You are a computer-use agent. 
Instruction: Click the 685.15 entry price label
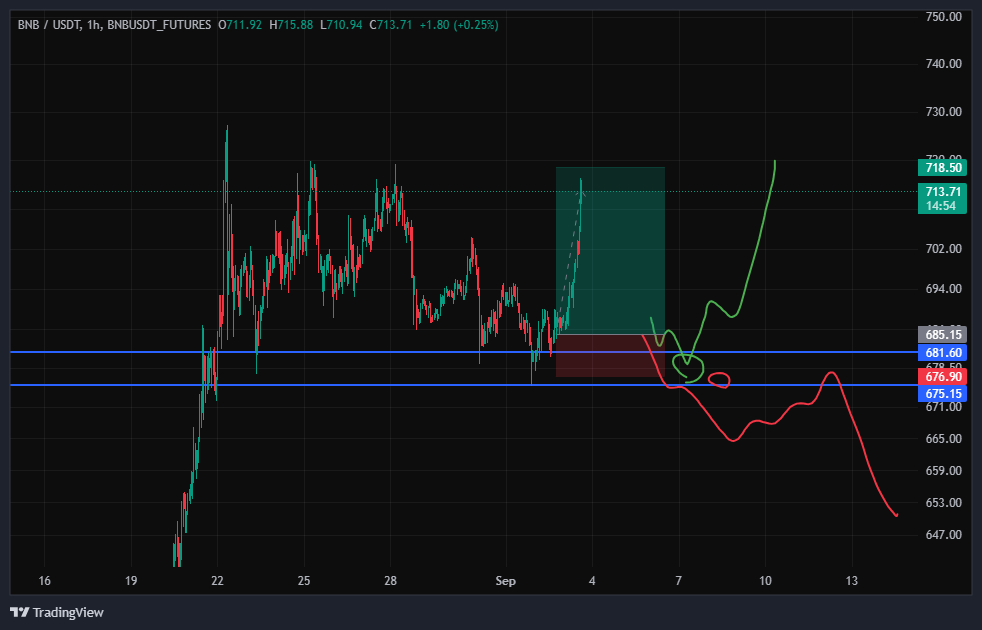coord(943,334)
